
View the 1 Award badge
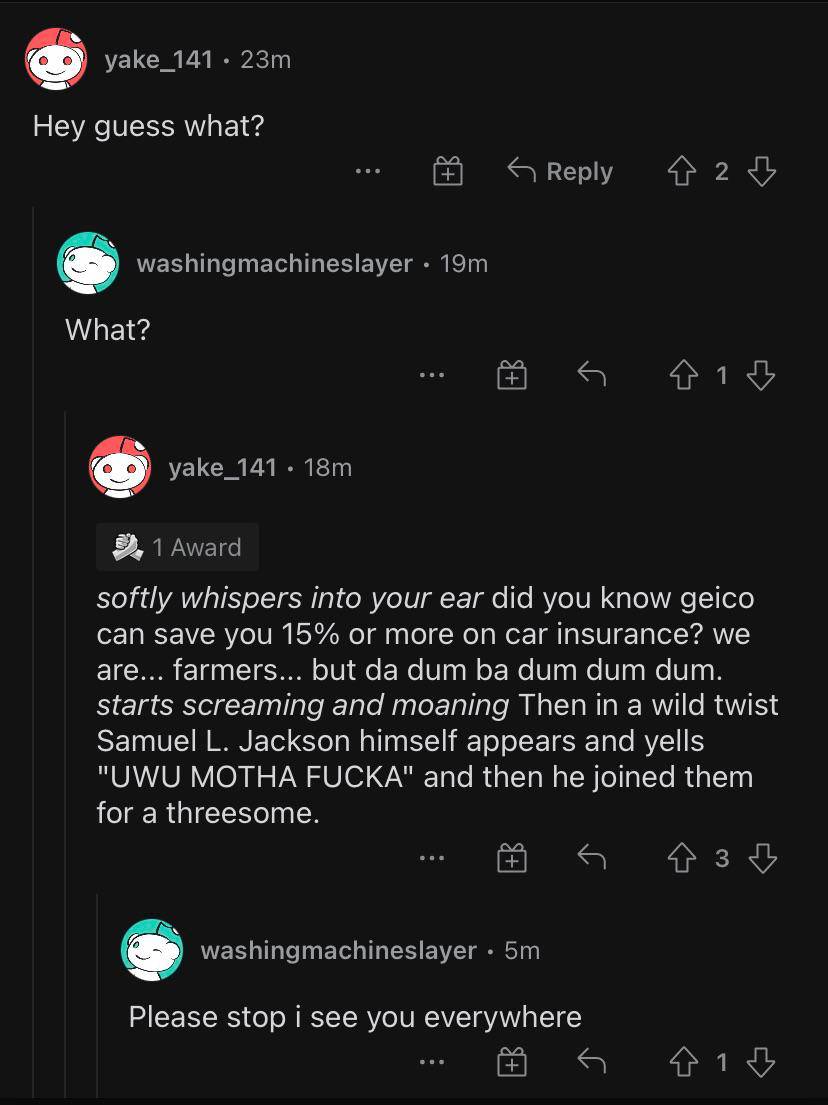(178, 547)
